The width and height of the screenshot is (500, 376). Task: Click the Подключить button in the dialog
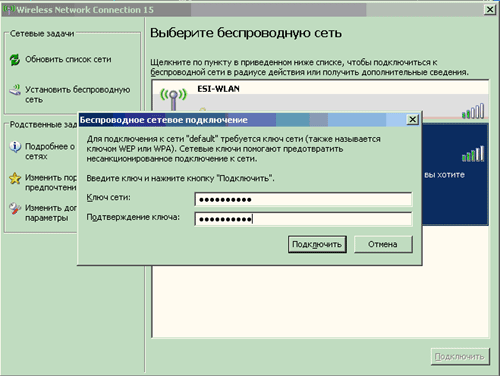[x=317, y=244]
